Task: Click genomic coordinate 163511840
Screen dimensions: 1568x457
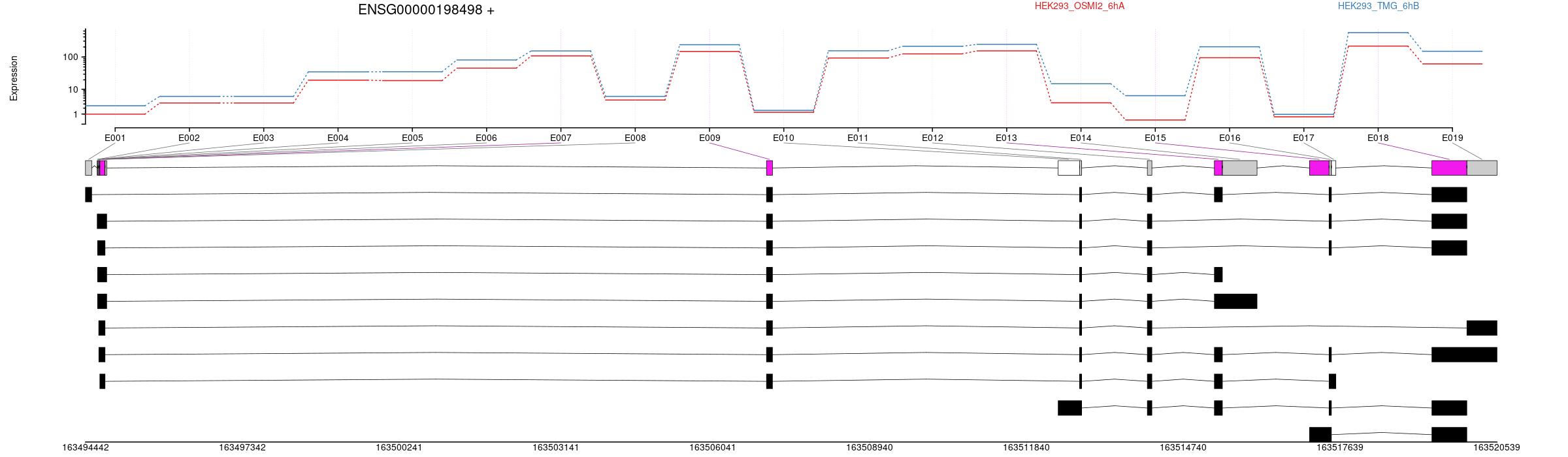Action: [x=1026, y=448]
